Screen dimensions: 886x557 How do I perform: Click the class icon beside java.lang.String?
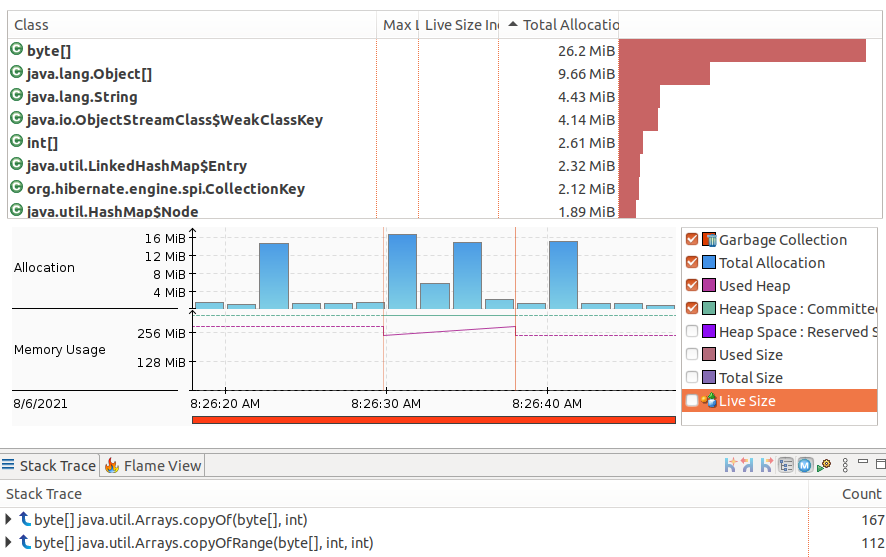click(17, 96)
